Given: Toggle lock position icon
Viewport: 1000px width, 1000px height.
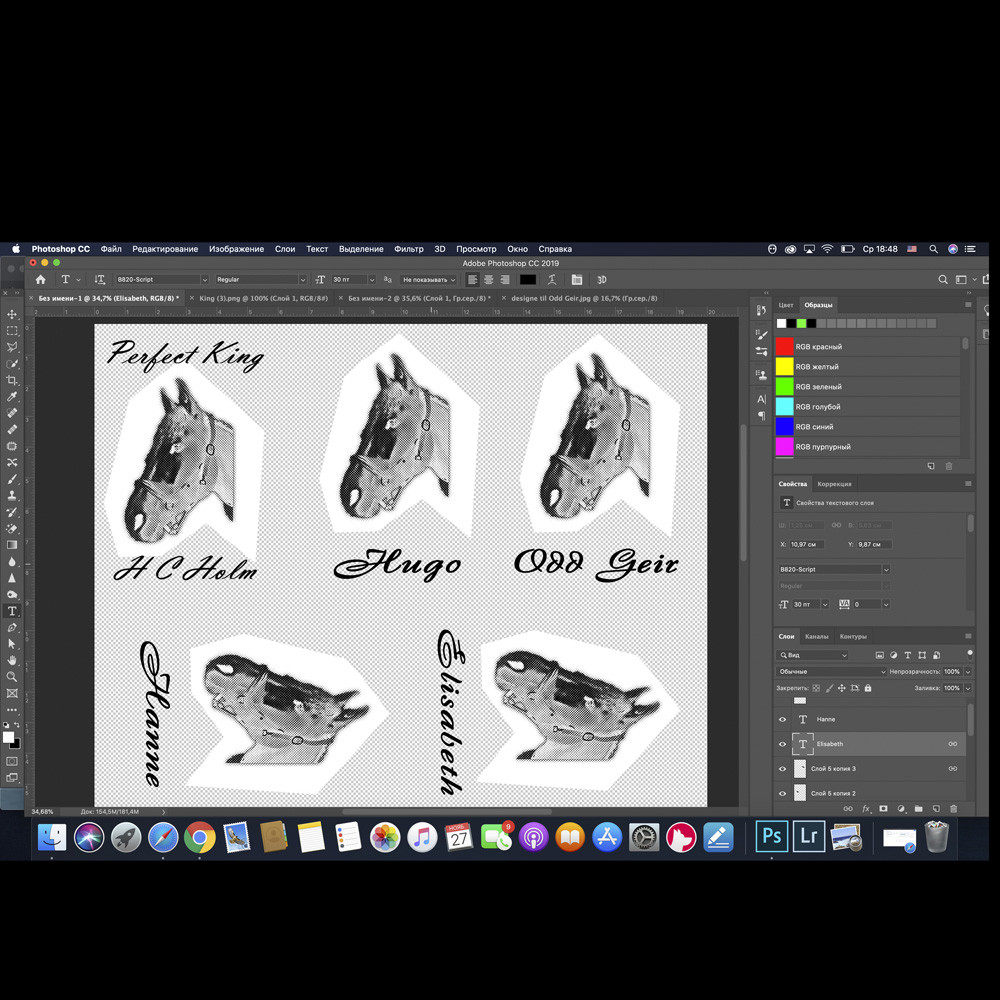Looking at the screenshot, I should click(842, 688).
